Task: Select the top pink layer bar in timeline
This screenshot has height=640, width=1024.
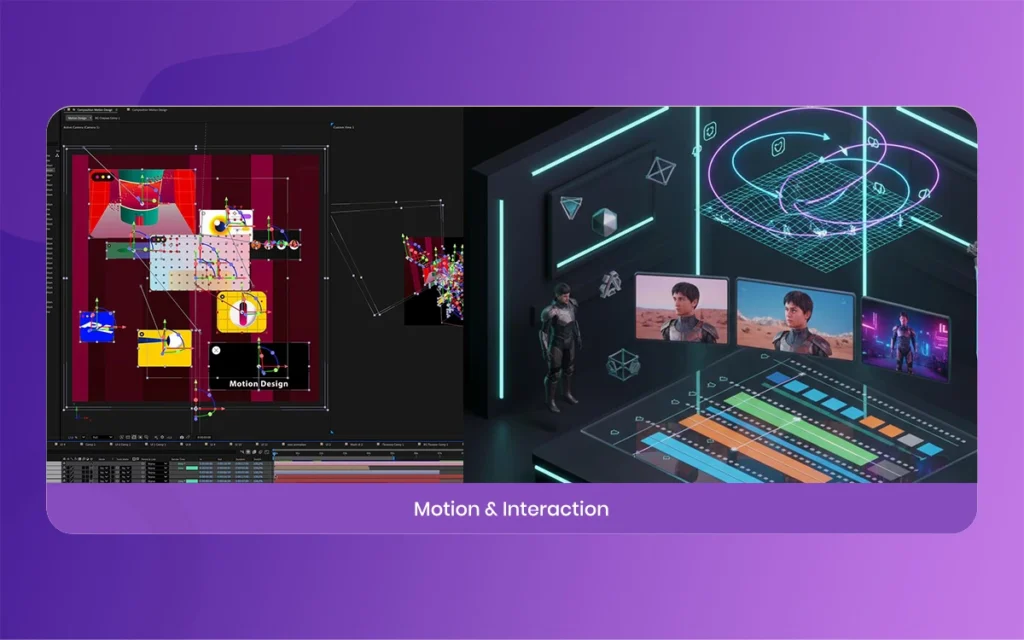Action: (369, 463)
